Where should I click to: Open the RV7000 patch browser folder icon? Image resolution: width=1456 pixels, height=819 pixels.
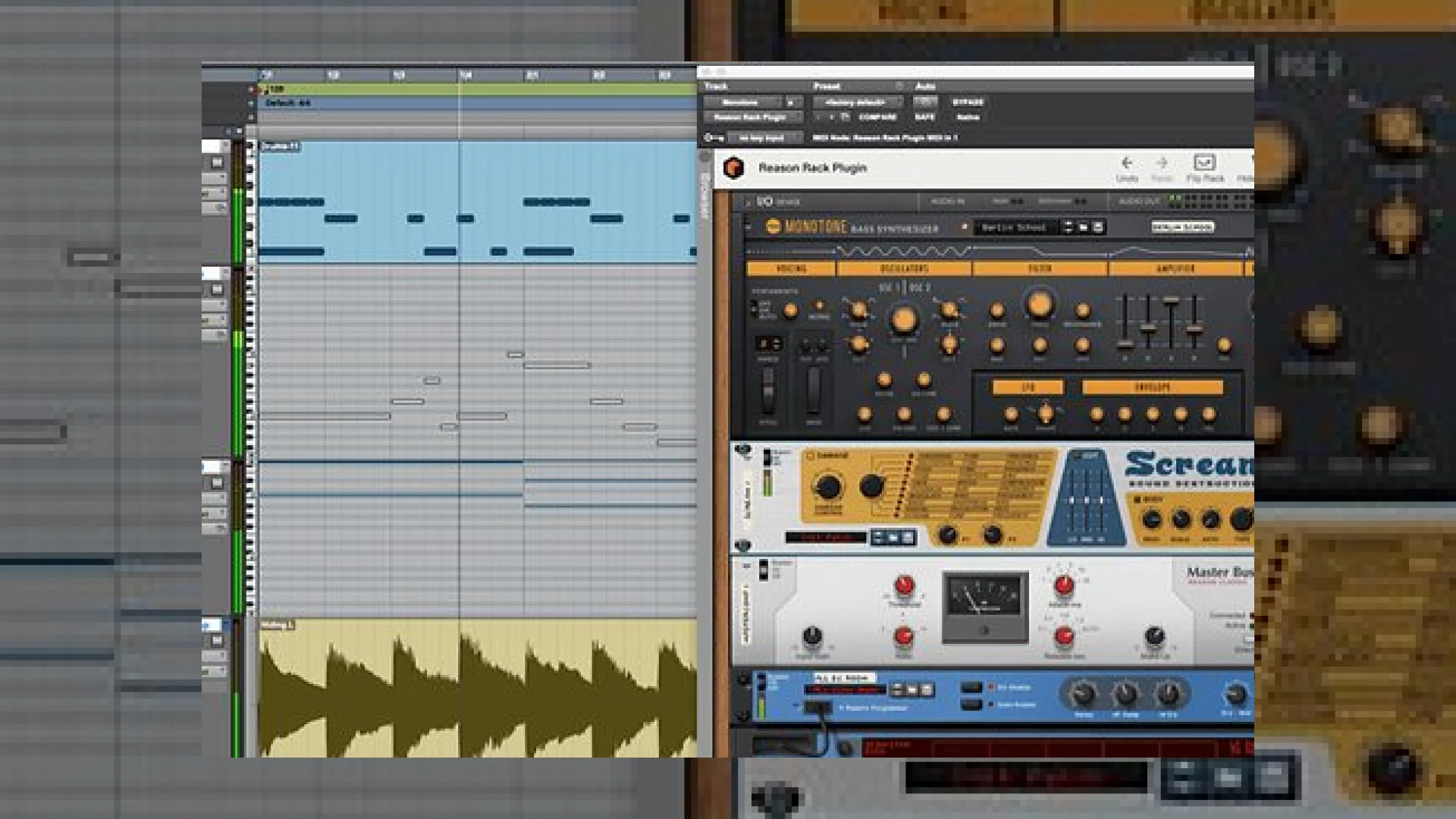912,690
